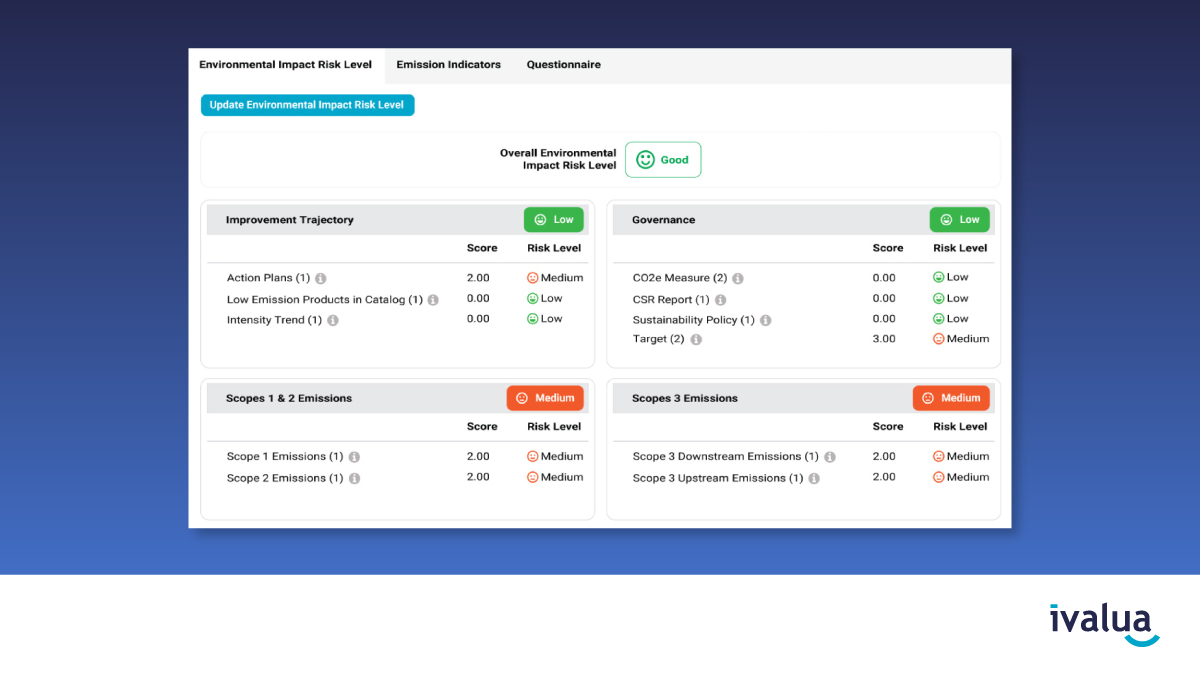Click the Low badge for Improvement Trajectory

click(553, 220)
